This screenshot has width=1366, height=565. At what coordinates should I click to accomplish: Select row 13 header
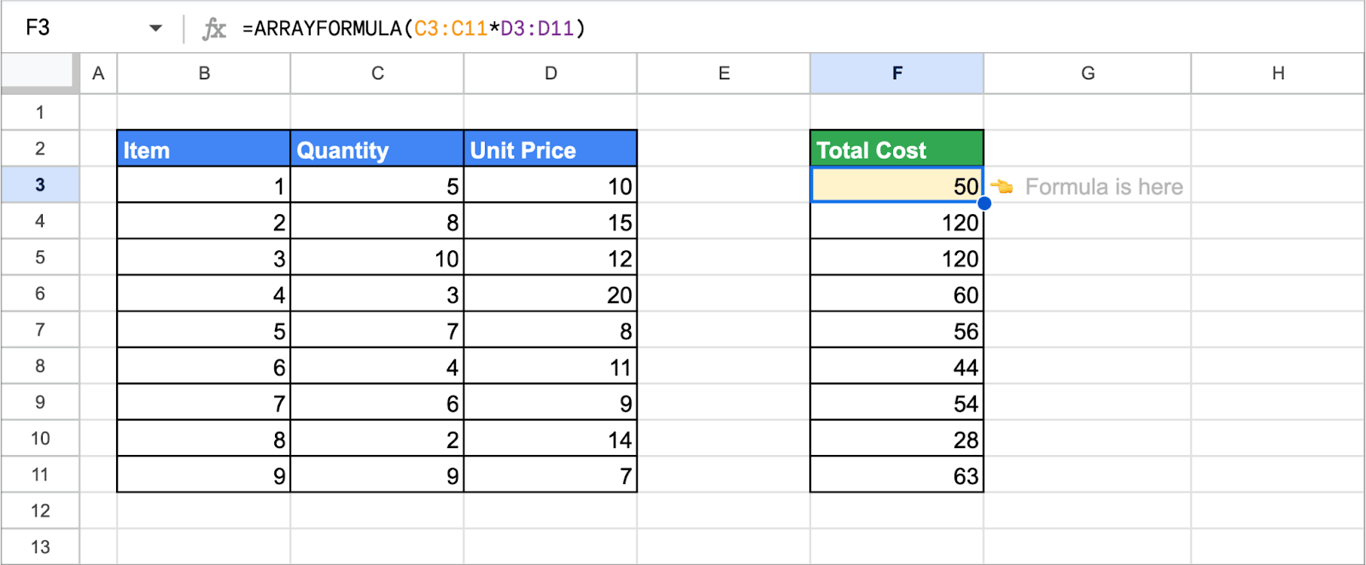click(x=39, y=547)
